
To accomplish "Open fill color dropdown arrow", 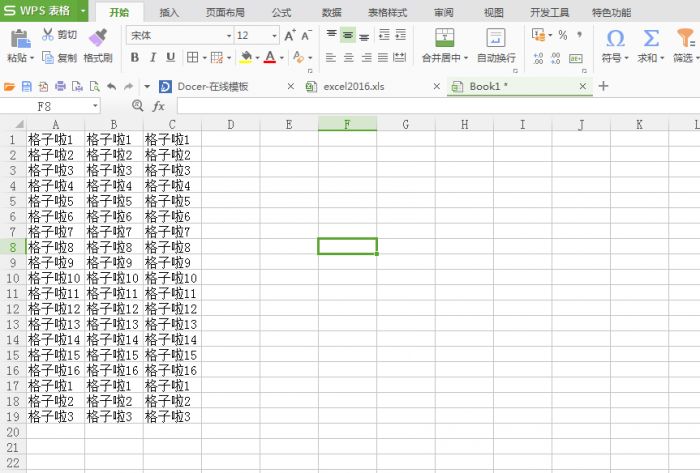I will (258, 58).
